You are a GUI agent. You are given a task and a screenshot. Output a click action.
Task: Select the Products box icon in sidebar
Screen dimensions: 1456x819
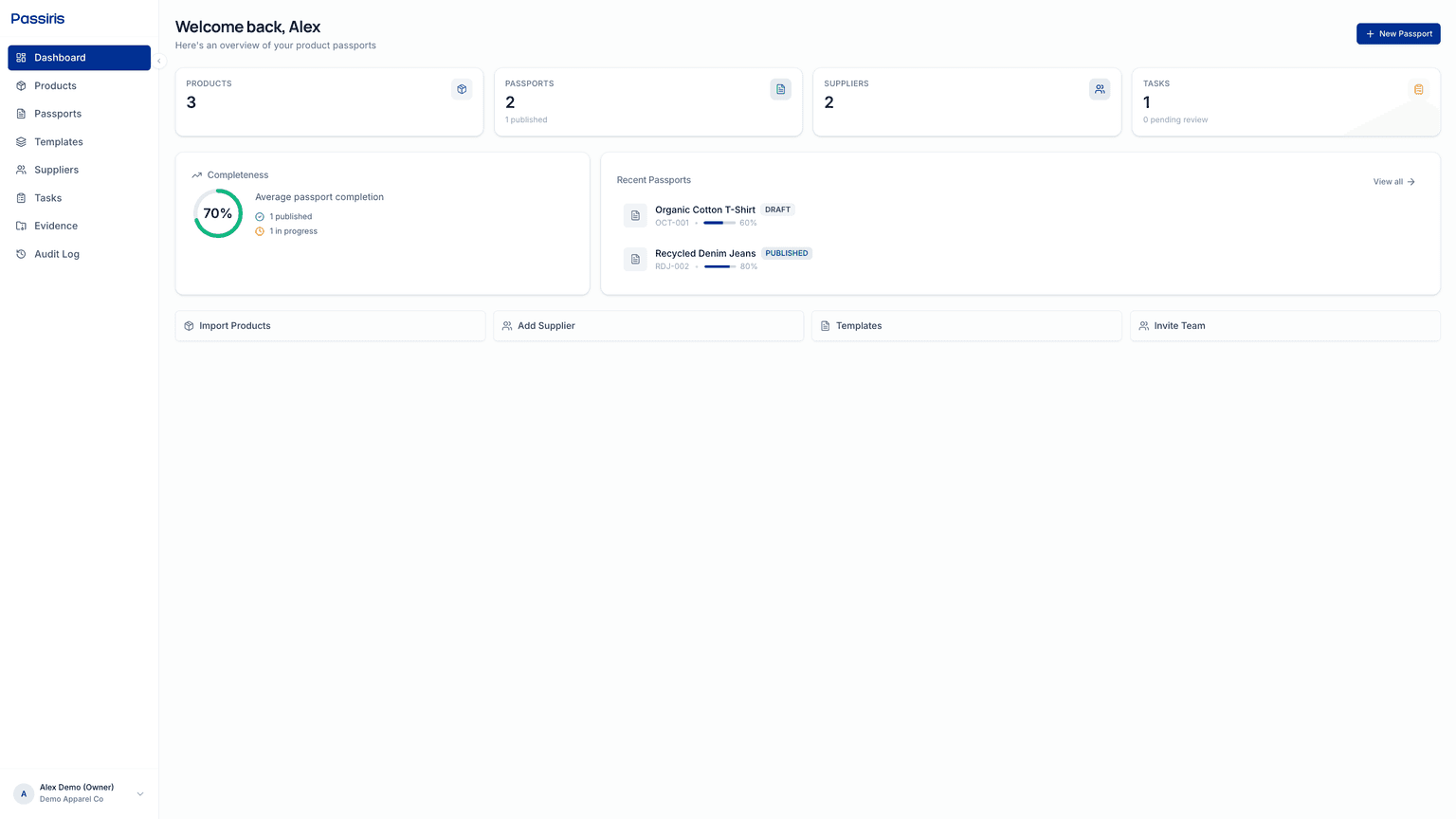(21, 85)
